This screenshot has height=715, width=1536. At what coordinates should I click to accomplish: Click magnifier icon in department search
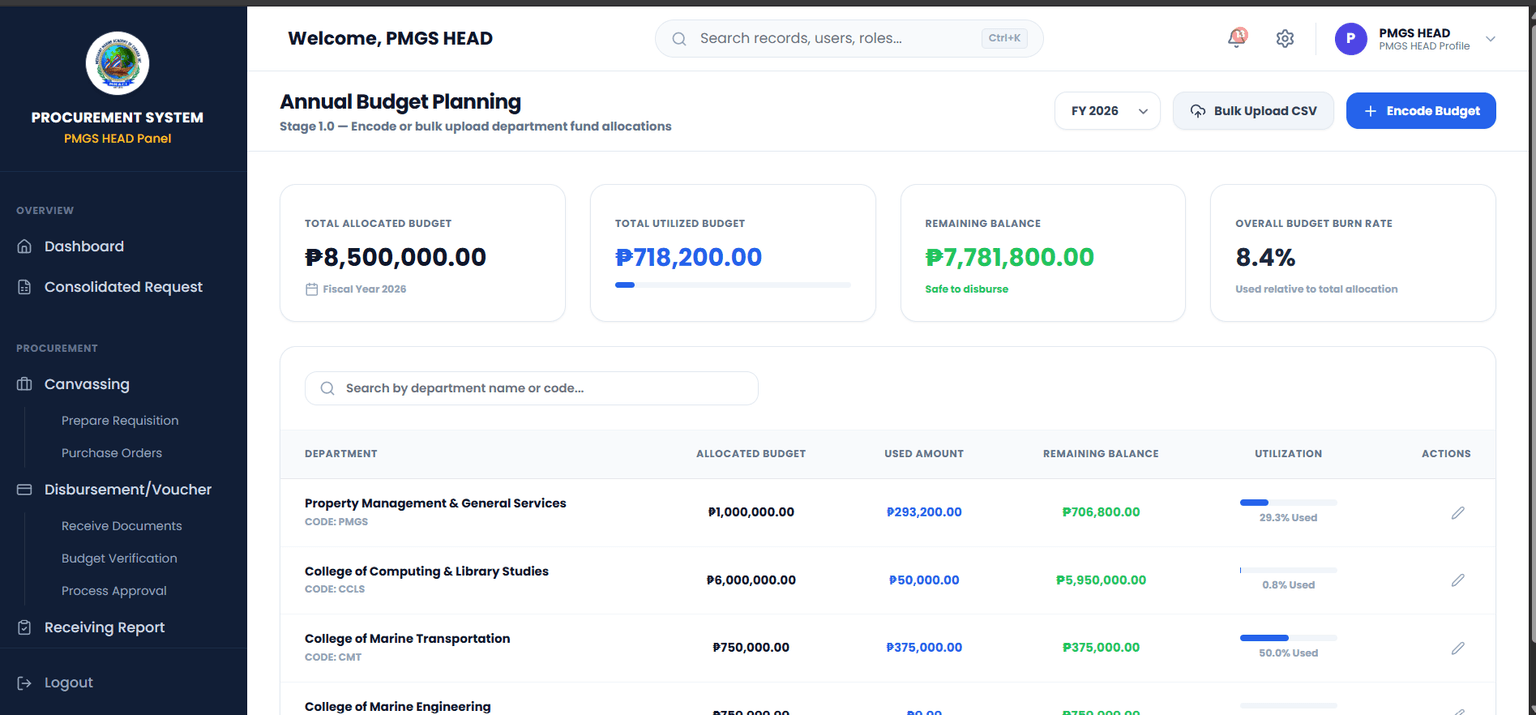click(327, 388)
